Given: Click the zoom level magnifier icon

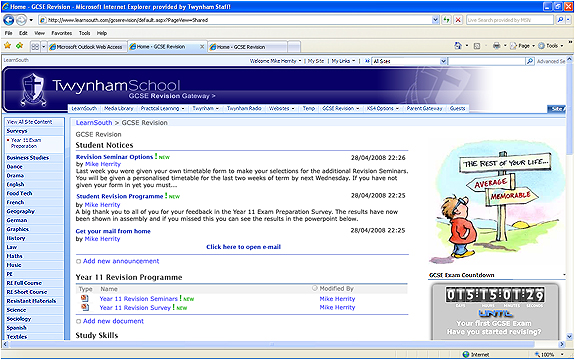Looking at the screenshot, I should pos(537,355).
